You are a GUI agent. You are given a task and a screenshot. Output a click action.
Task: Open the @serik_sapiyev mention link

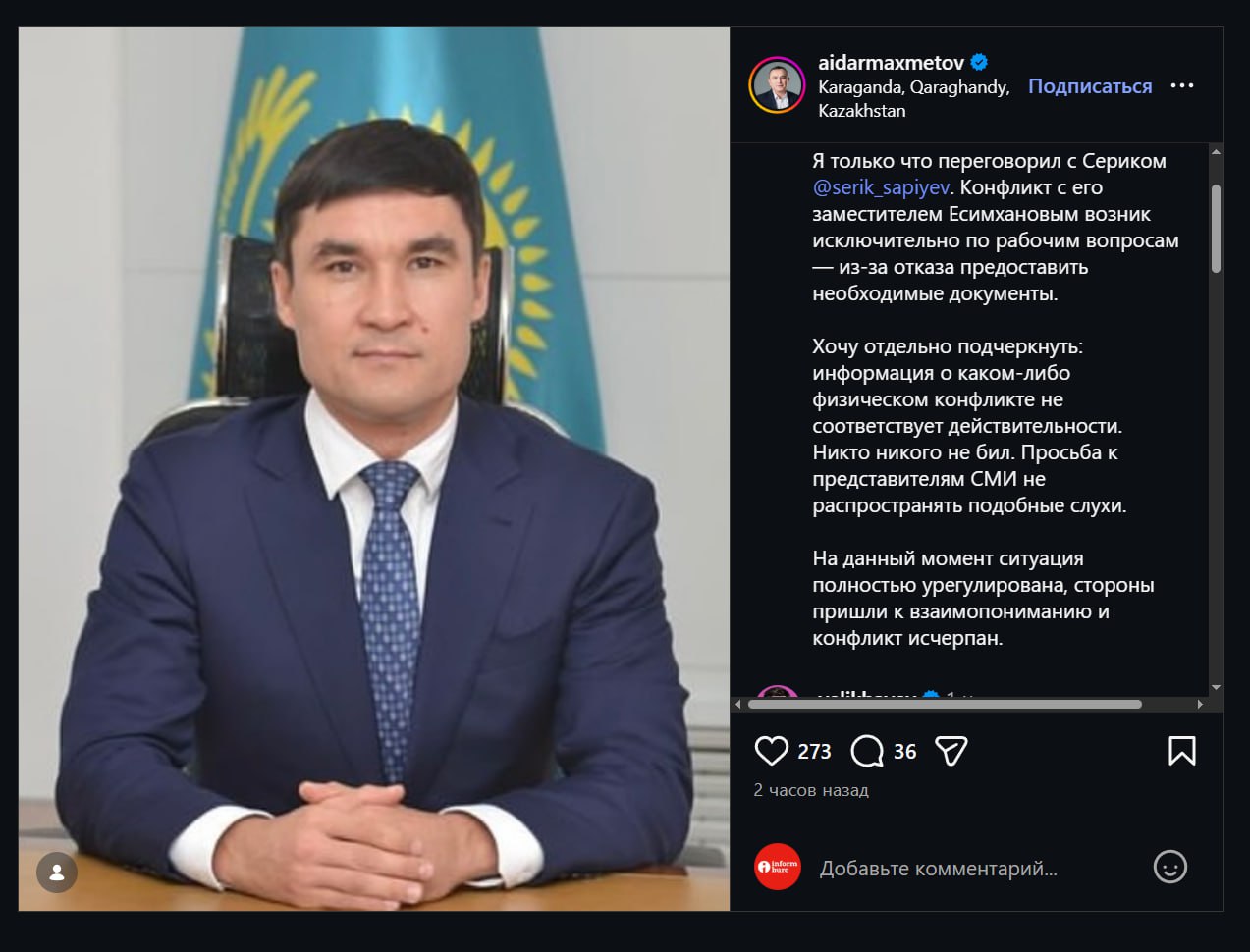(x=881, y=187)
